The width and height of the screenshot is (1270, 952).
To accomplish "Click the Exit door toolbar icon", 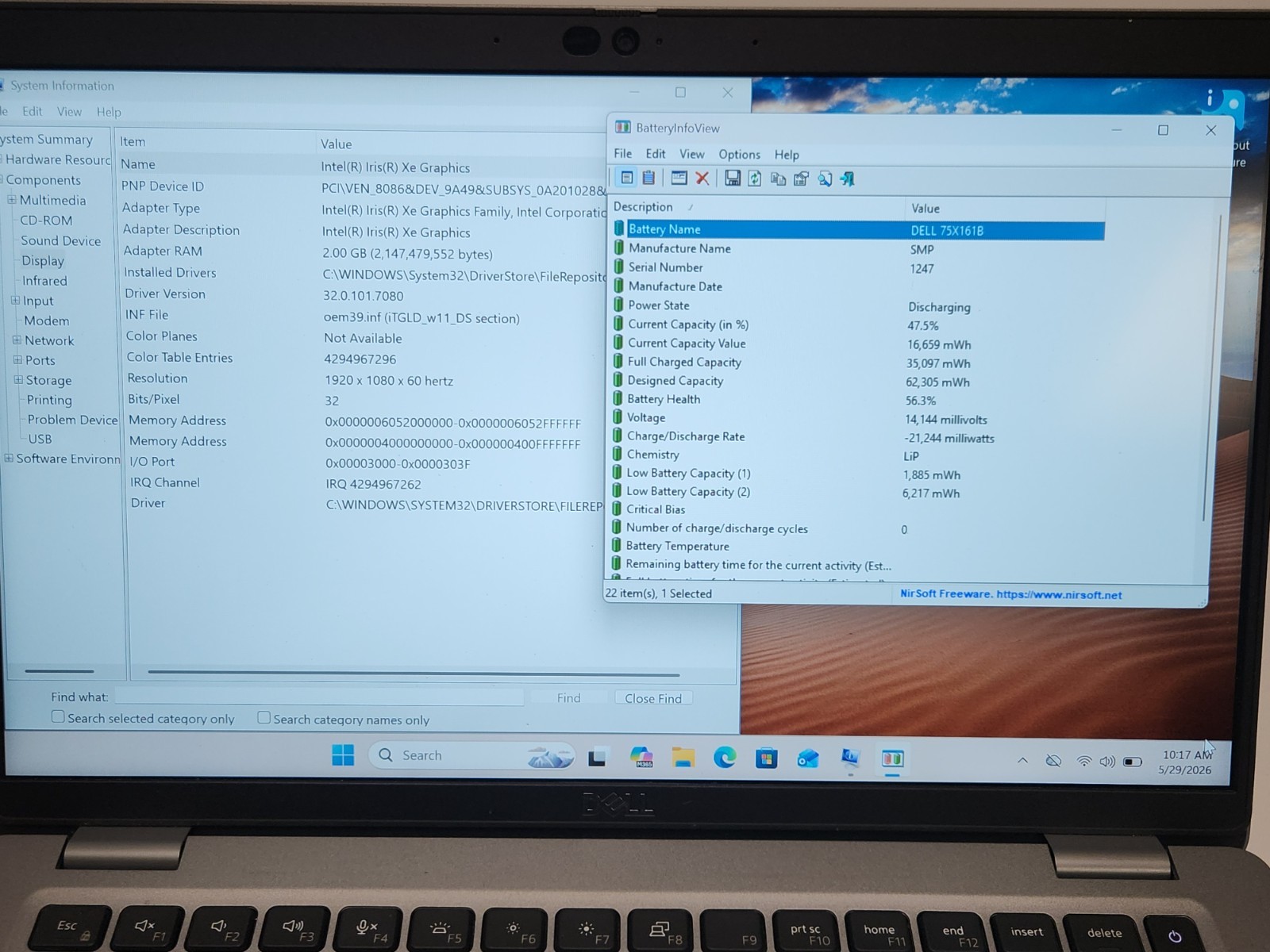I will pyautogui.click(x=848, y=179).
